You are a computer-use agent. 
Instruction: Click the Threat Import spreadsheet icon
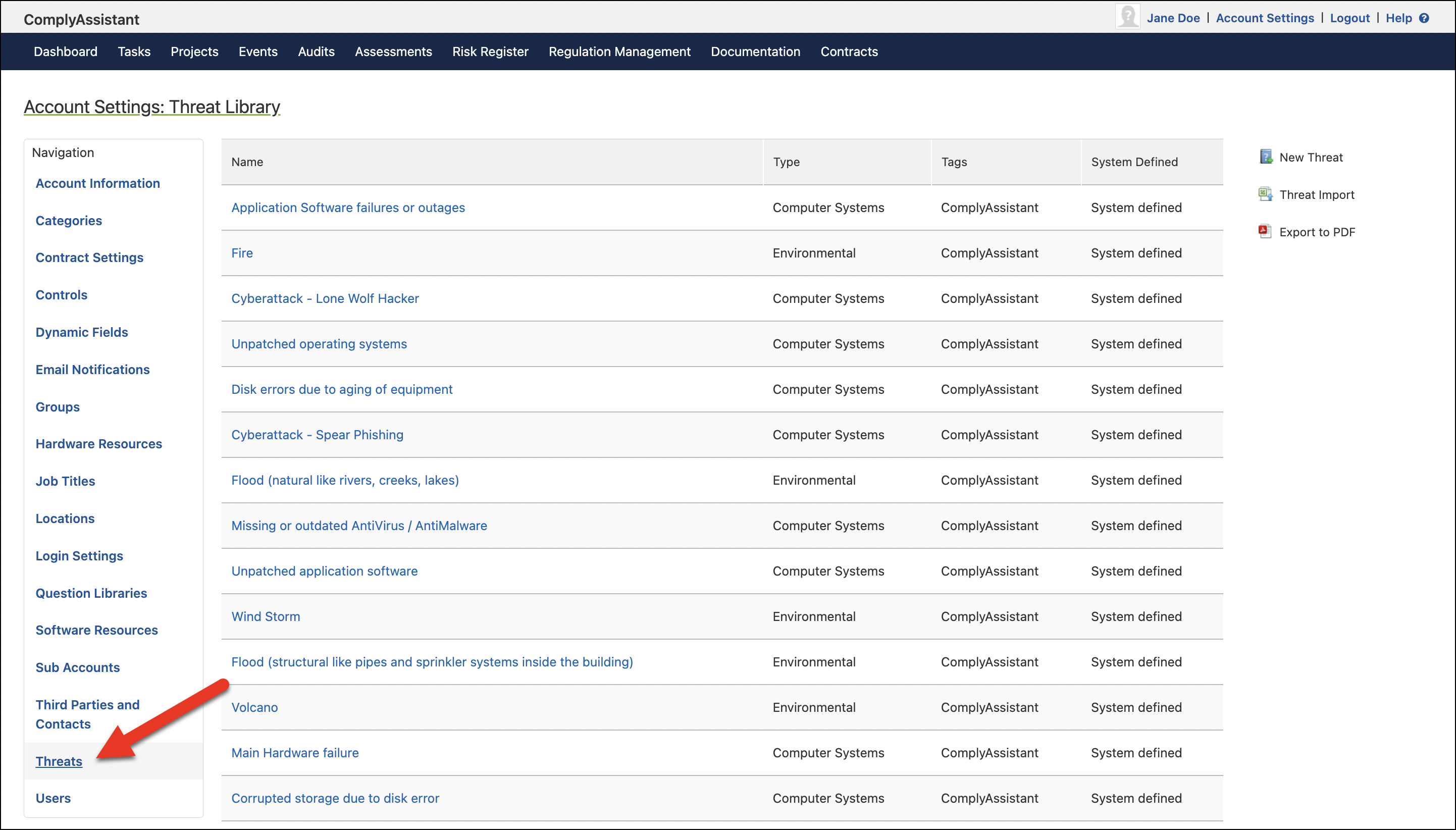click(1266, 194)
